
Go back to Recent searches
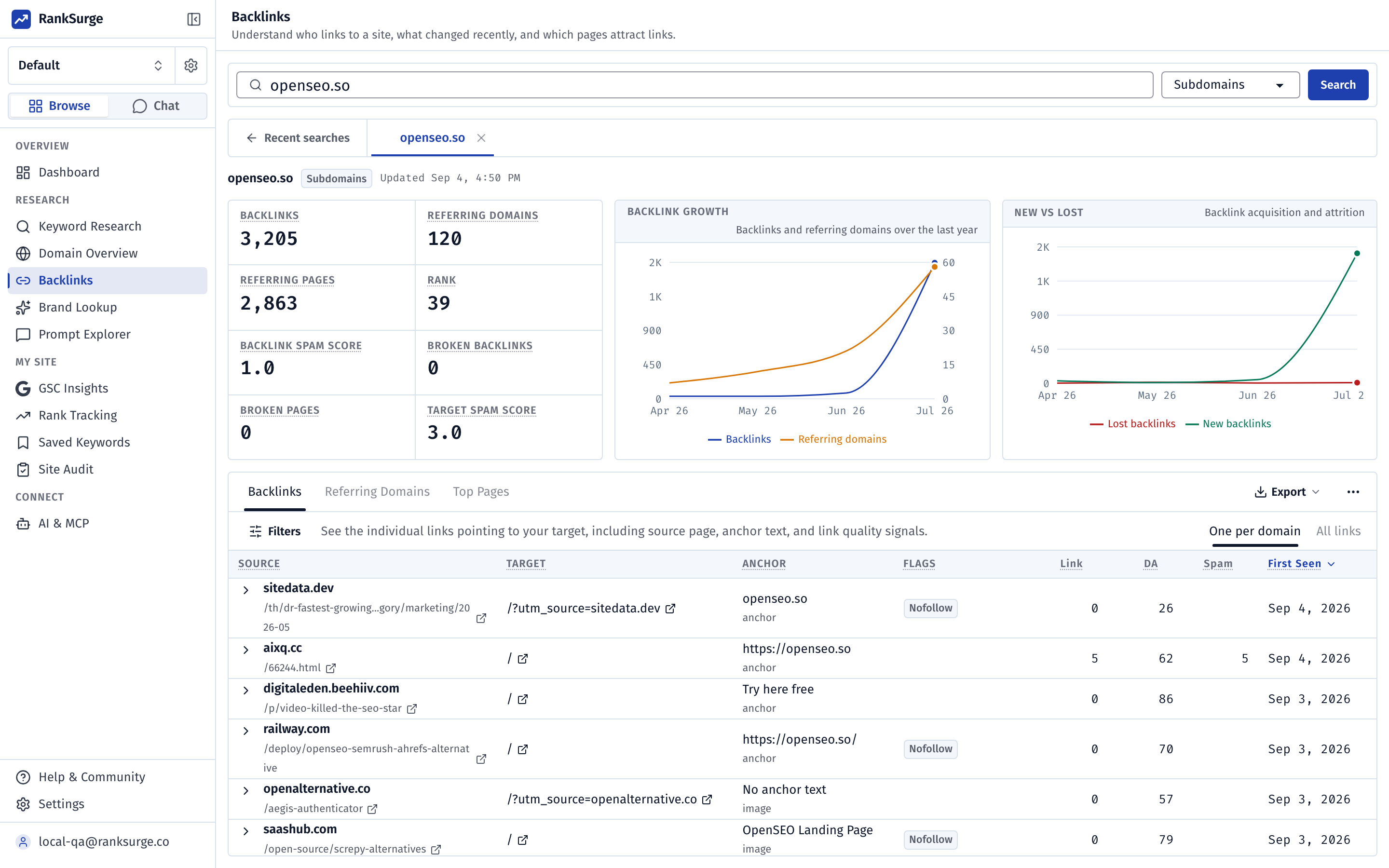tap(298, 138)
